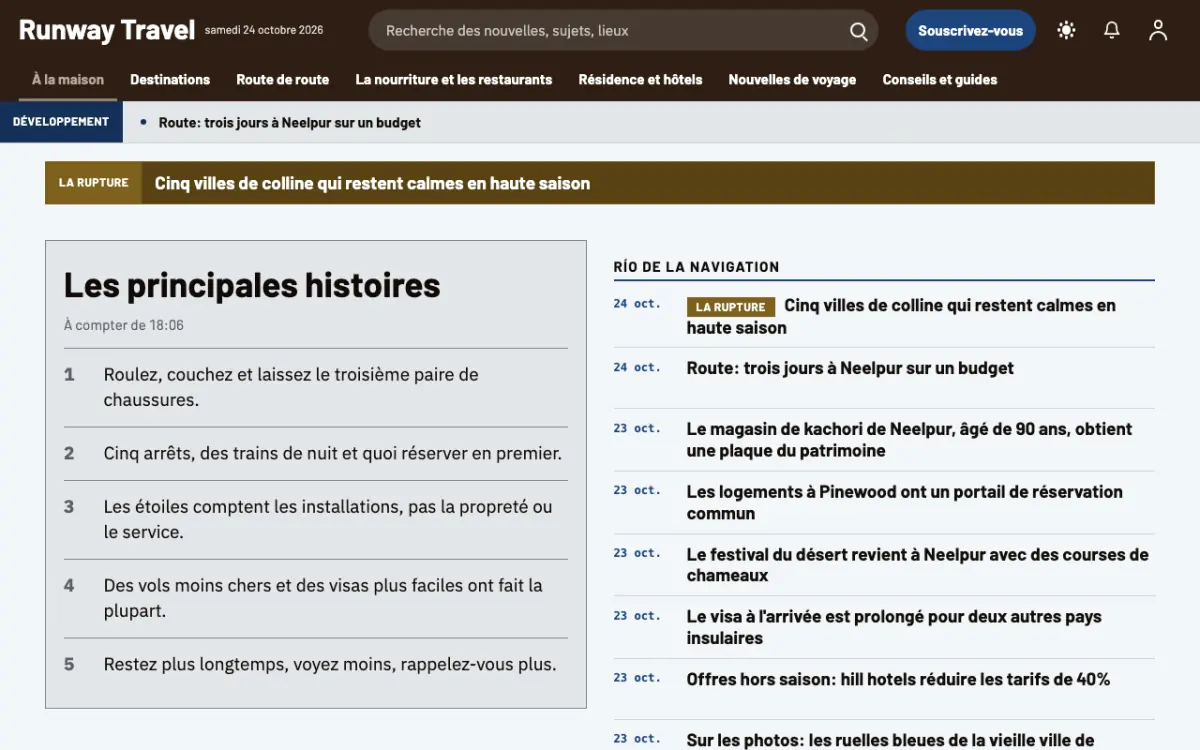Open Conseils et guides section

(x=940, y=79)
